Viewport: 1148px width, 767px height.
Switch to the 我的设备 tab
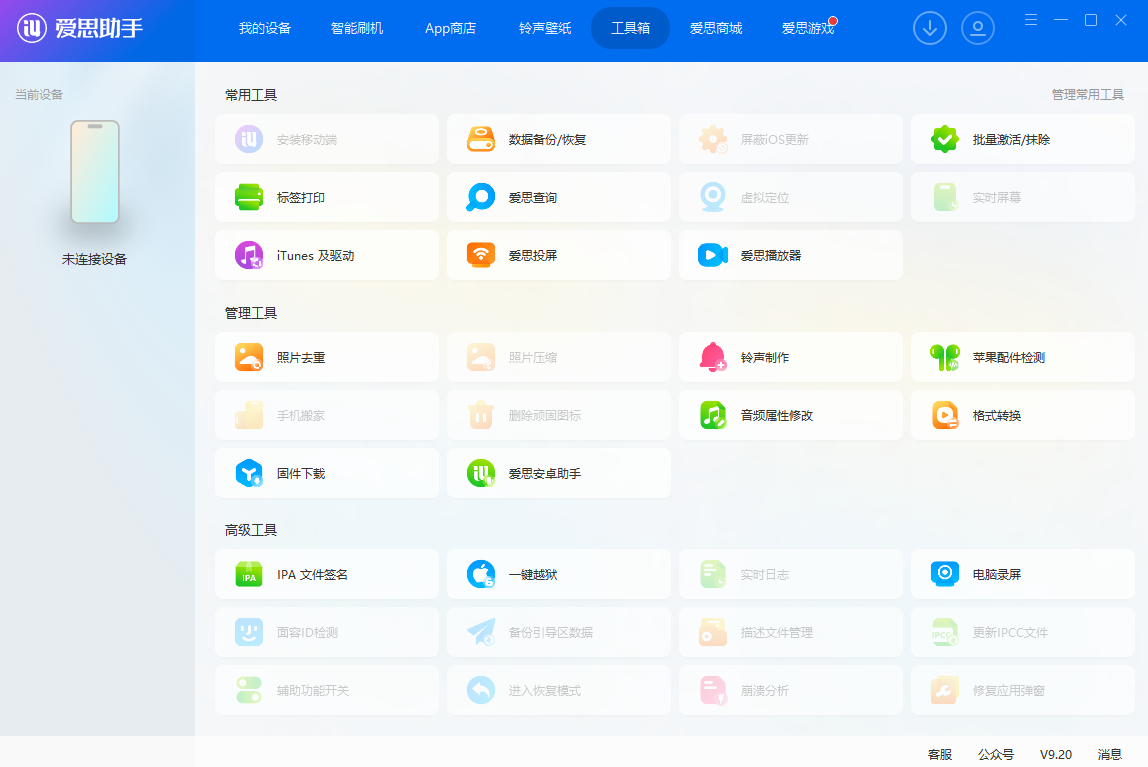click(x=265, y=29)
